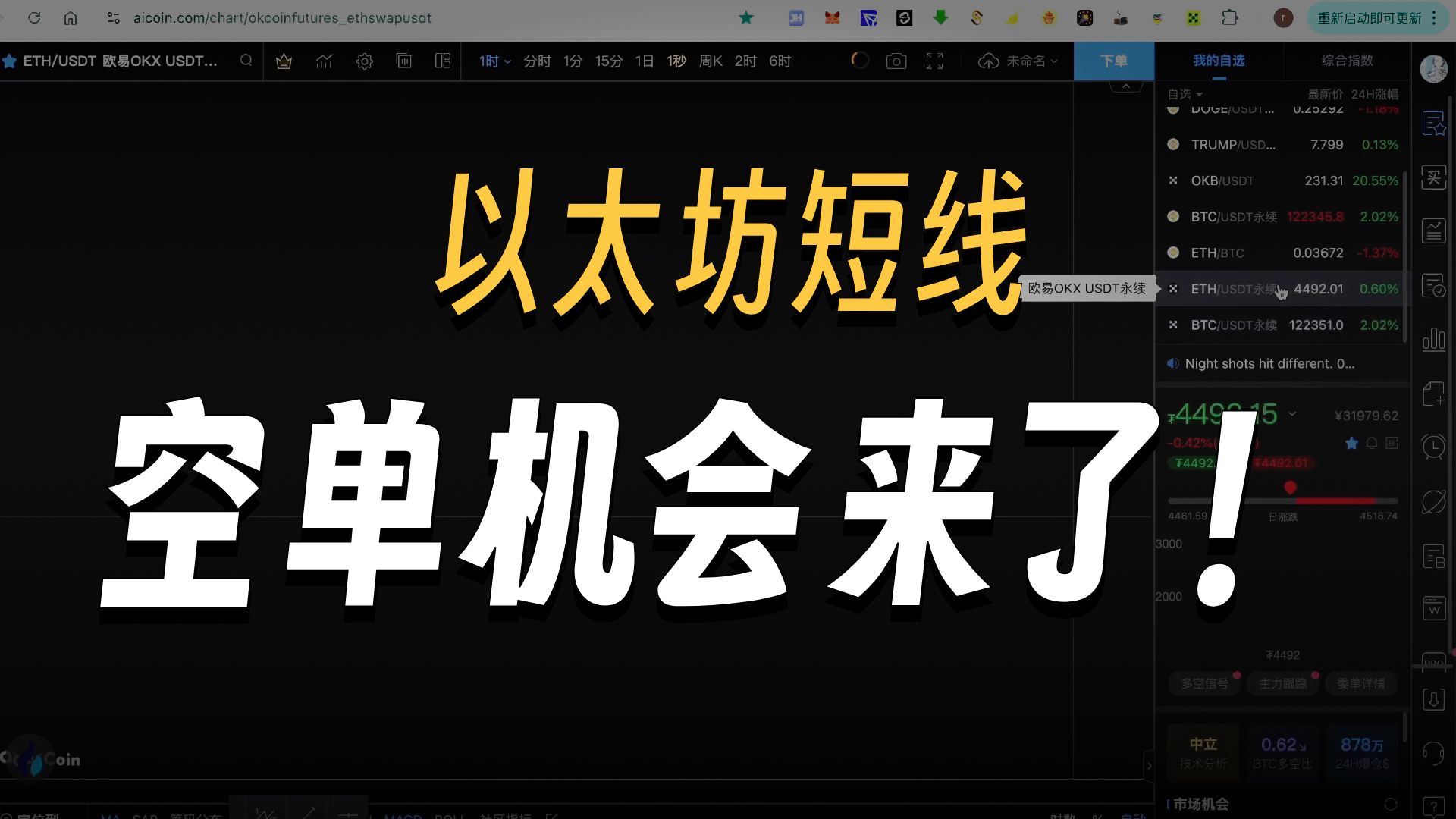Open the indicator settings gear
The image size is (1456, 819).
click(x=365, y=61)
